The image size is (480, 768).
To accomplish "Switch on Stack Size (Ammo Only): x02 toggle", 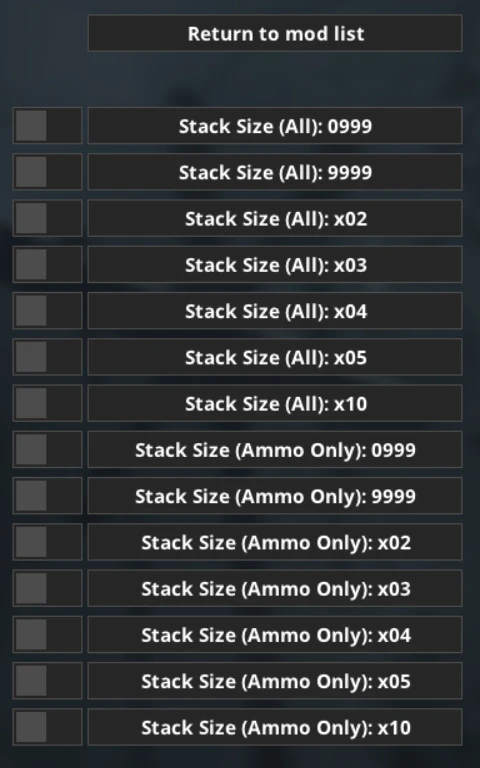I will click(x=47, y=542).
